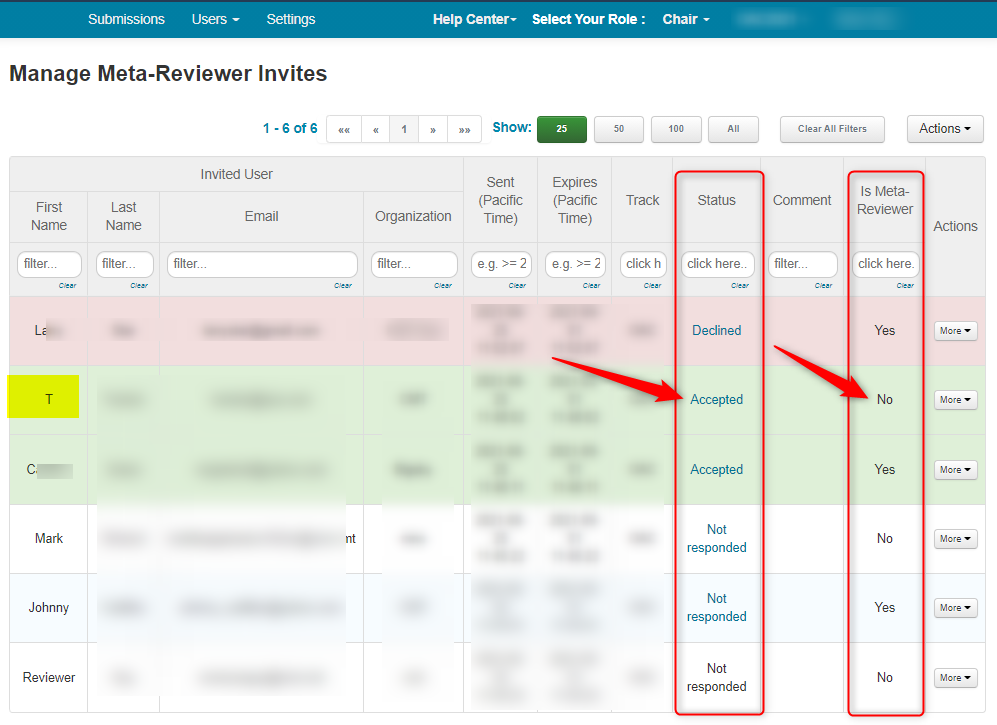Focus the Organization filter field
The image size is (997, 725).
point(414,264)
